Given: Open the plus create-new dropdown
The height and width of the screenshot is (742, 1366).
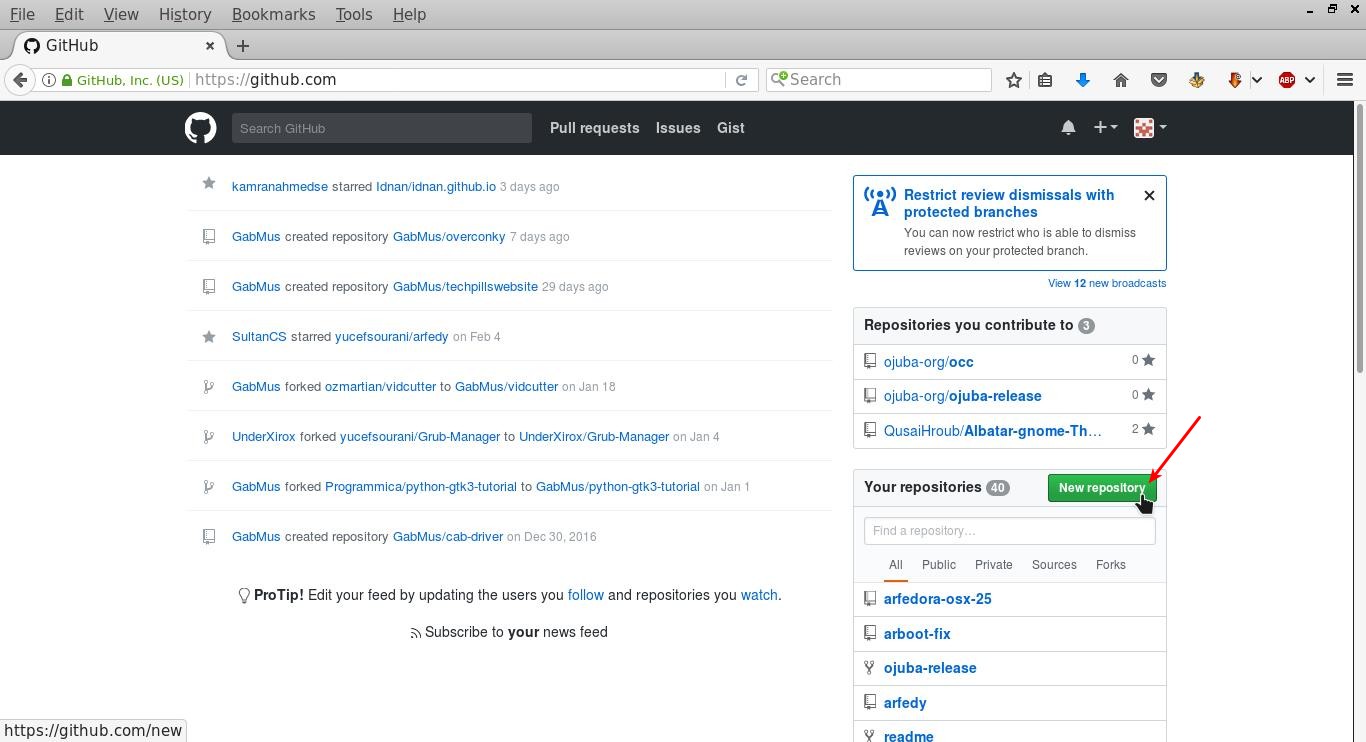Looking at the screenshot, I should [x=1105, y=128].
